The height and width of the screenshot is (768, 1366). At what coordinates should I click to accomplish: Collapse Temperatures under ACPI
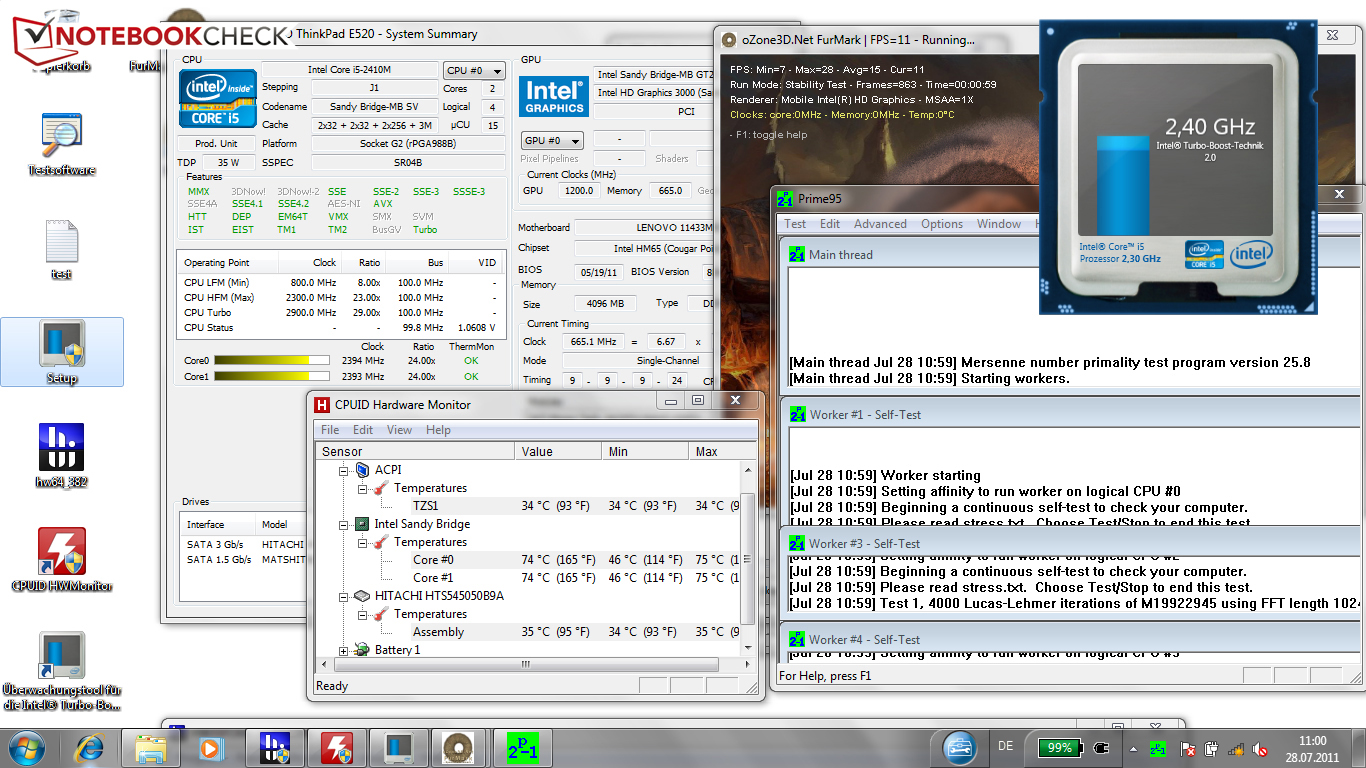363,488
